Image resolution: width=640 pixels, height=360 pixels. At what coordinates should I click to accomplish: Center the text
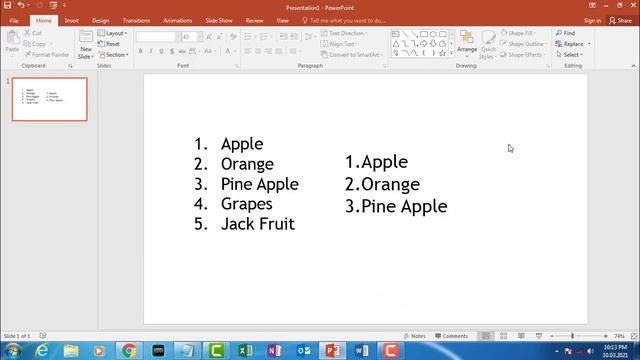[x=258, y=51]
